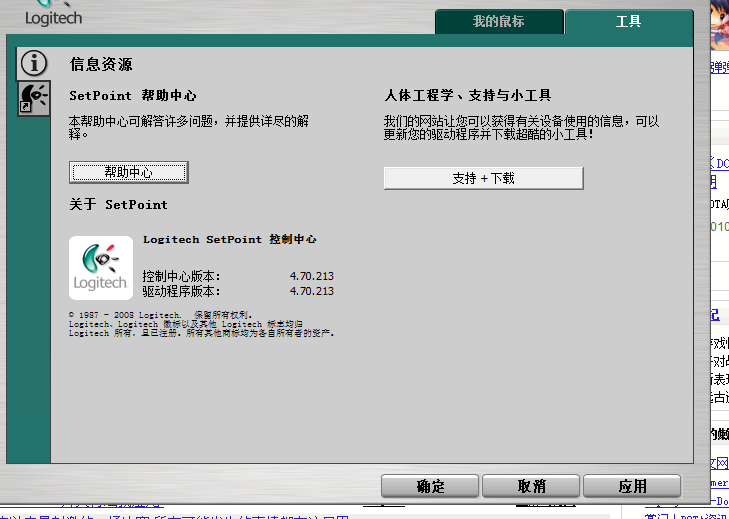This screenshot has height=519, width=729.
Task: Apply changes with 应用 button
Action: coord(632,486)
